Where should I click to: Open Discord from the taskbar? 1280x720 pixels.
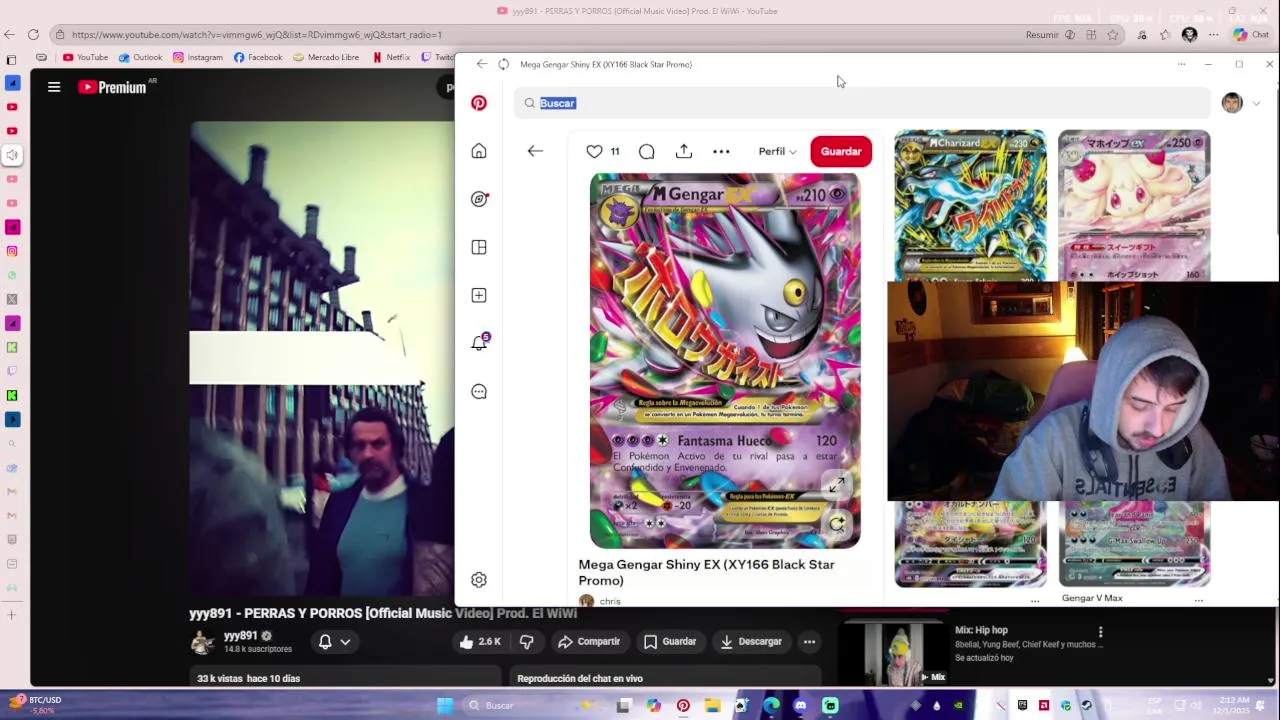pos(800,706)
